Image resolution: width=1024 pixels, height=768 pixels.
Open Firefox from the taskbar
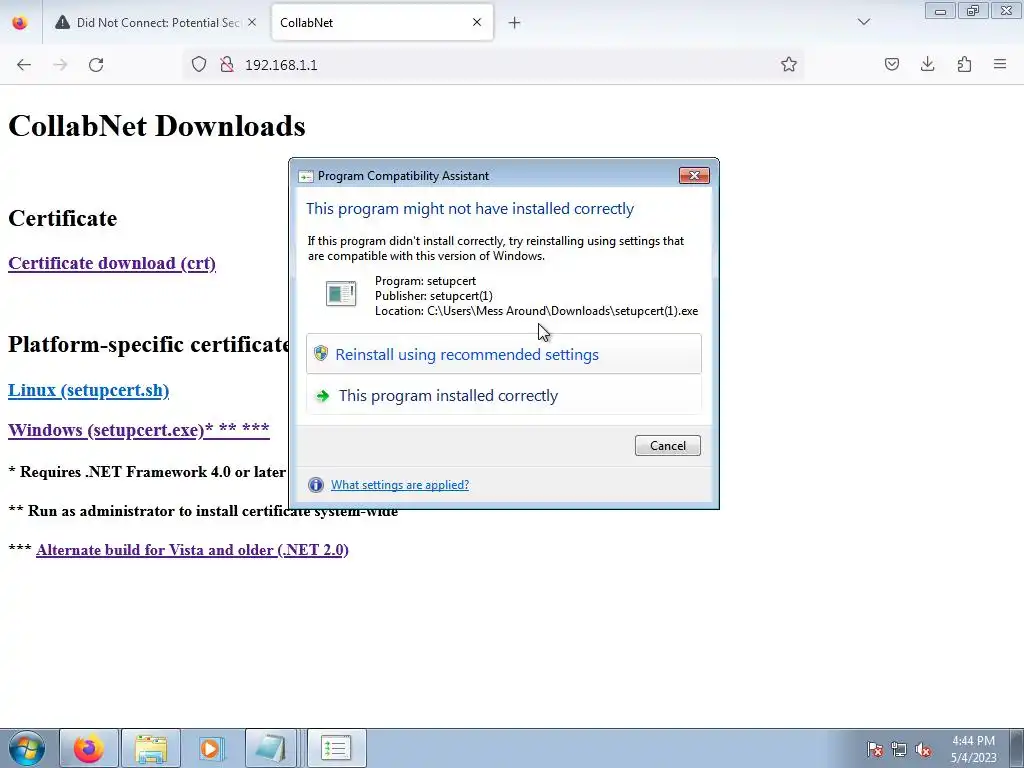[x=89, y=748]
